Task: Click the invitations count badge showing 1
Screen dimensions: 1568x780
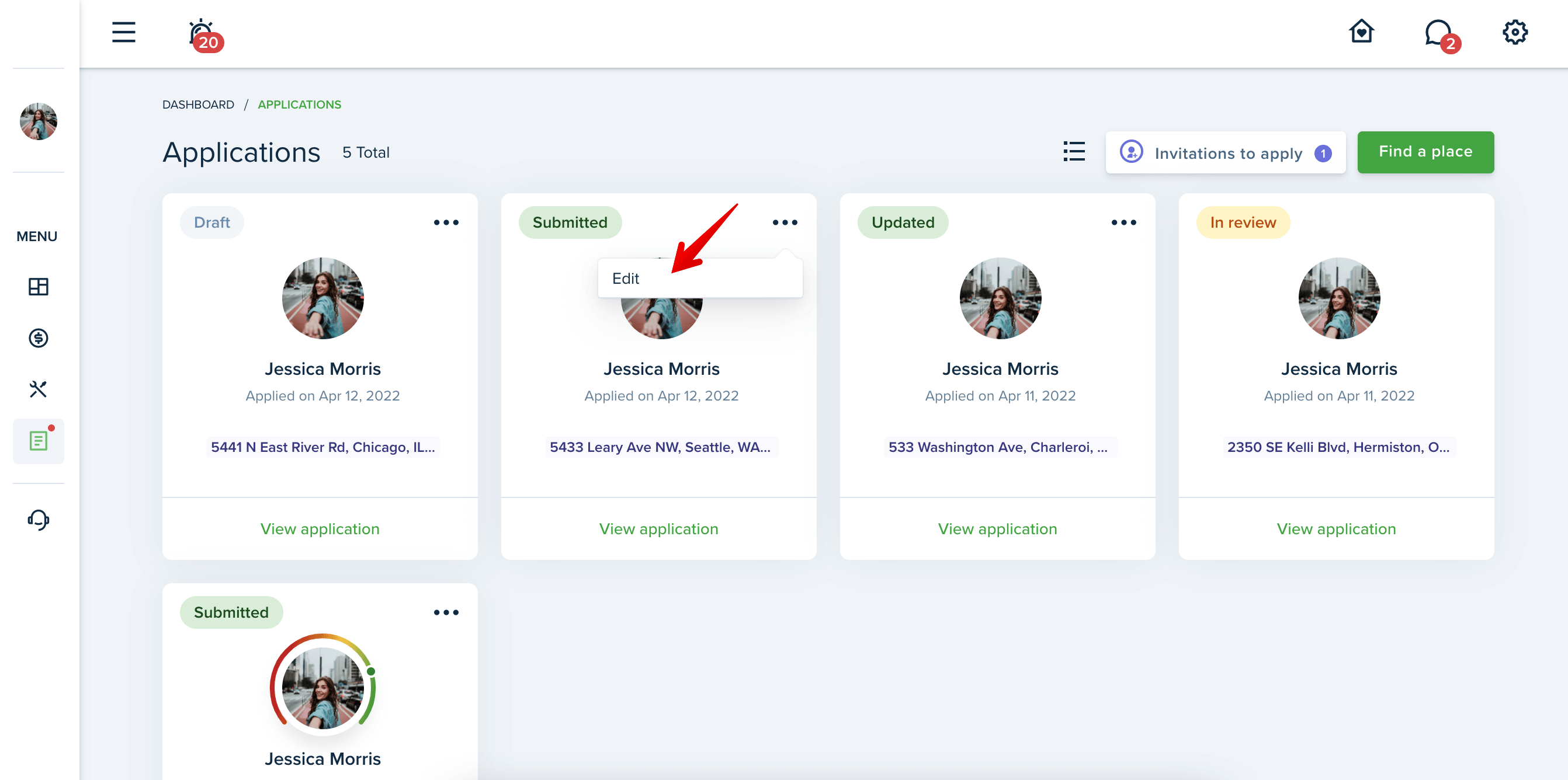Action: [x=1322, y=154]
